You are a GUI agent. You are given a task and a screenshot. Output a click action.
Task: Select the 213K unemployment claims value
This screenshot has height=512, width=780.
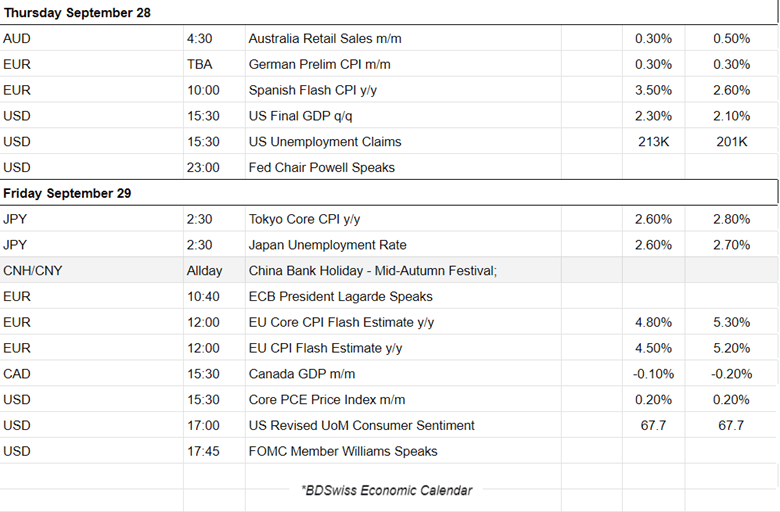653,142
